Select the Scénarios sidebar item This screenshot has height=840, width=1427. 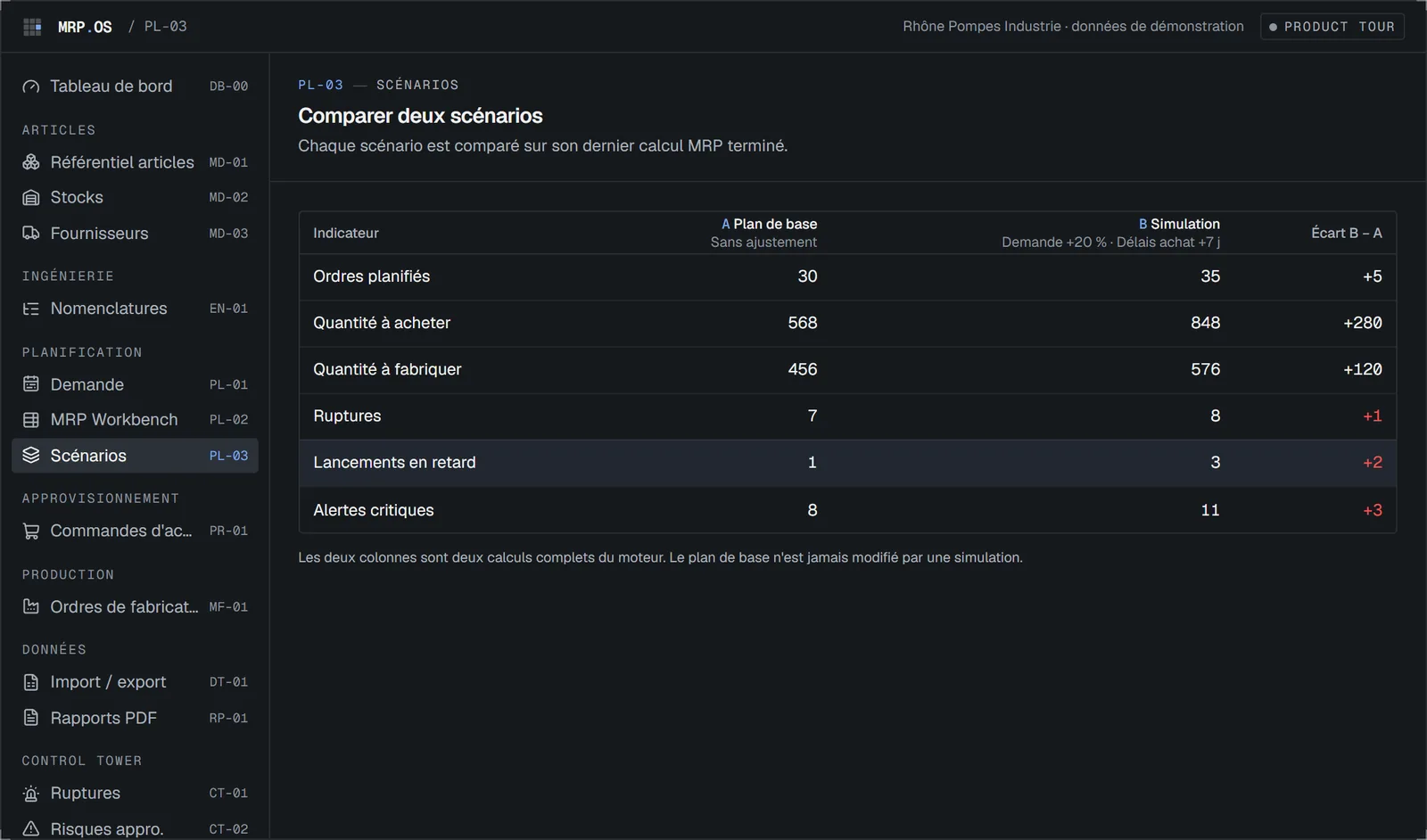click(x=135, y=455)
